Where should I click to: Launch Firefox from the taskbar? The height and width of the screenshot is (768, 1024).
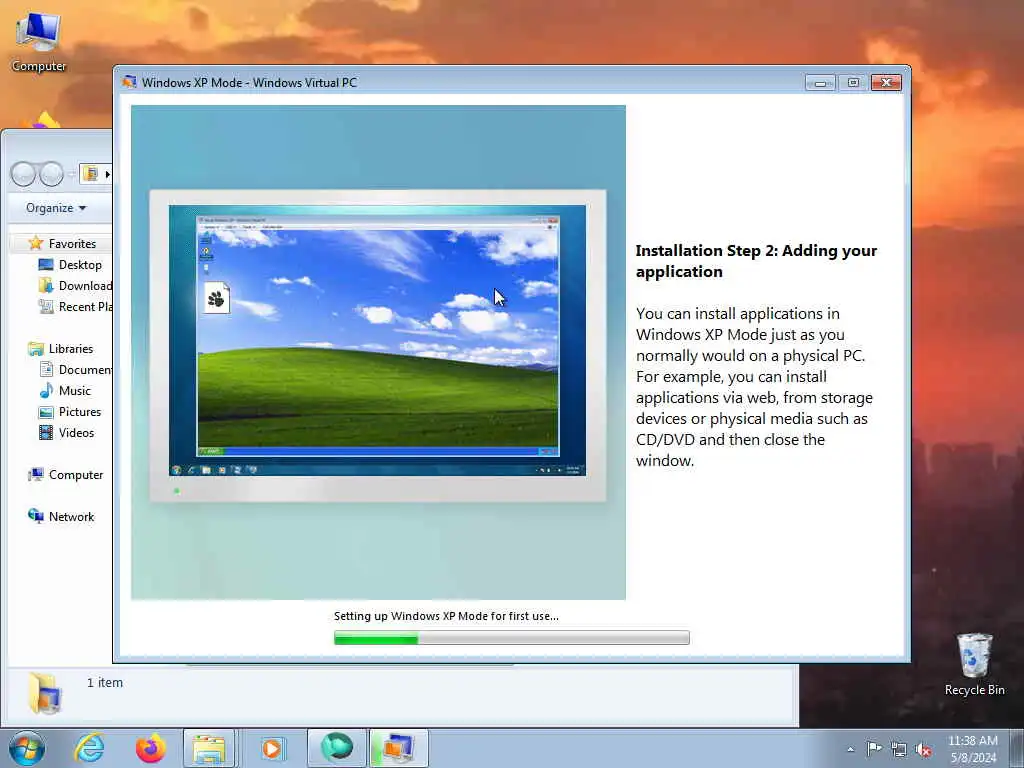point(150,748)
